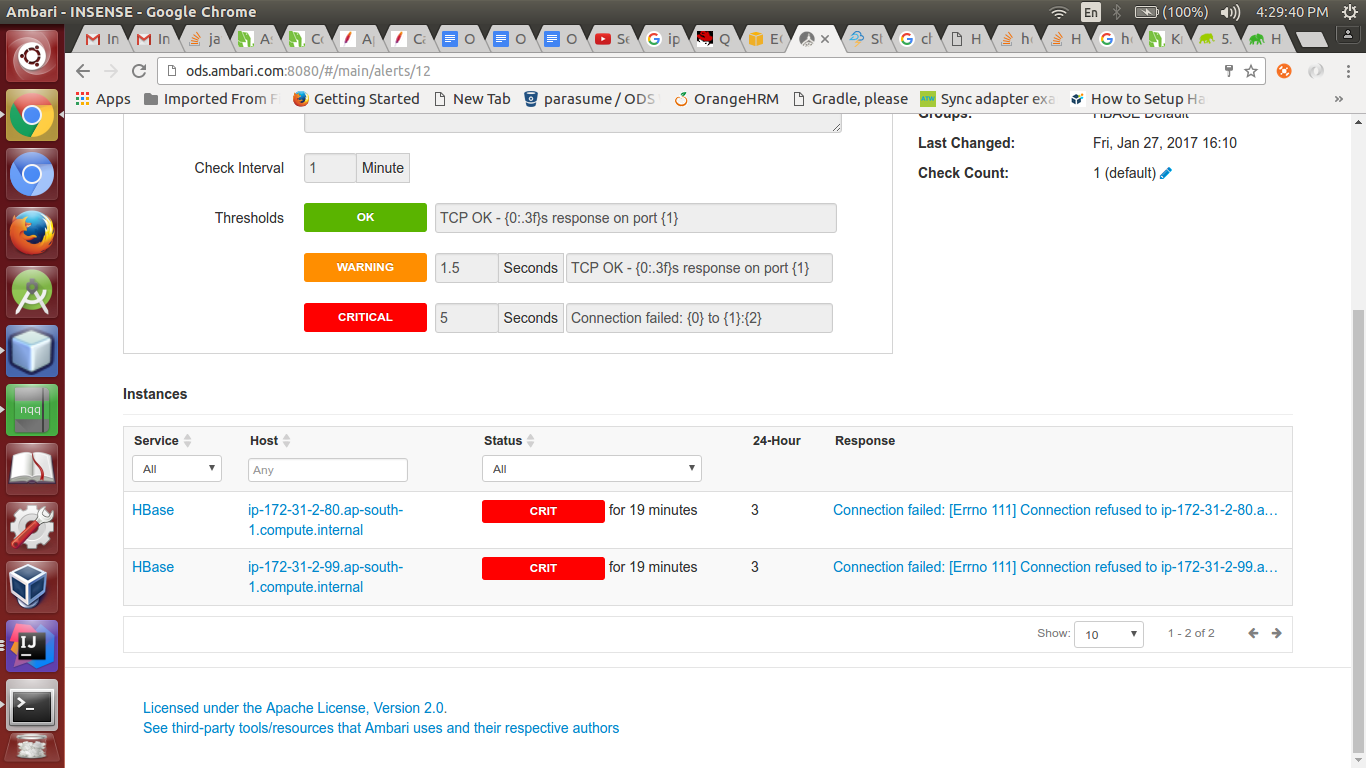Switch to the YouTube browser tab
Screen dimensions: 1366x768
point(612,39)
